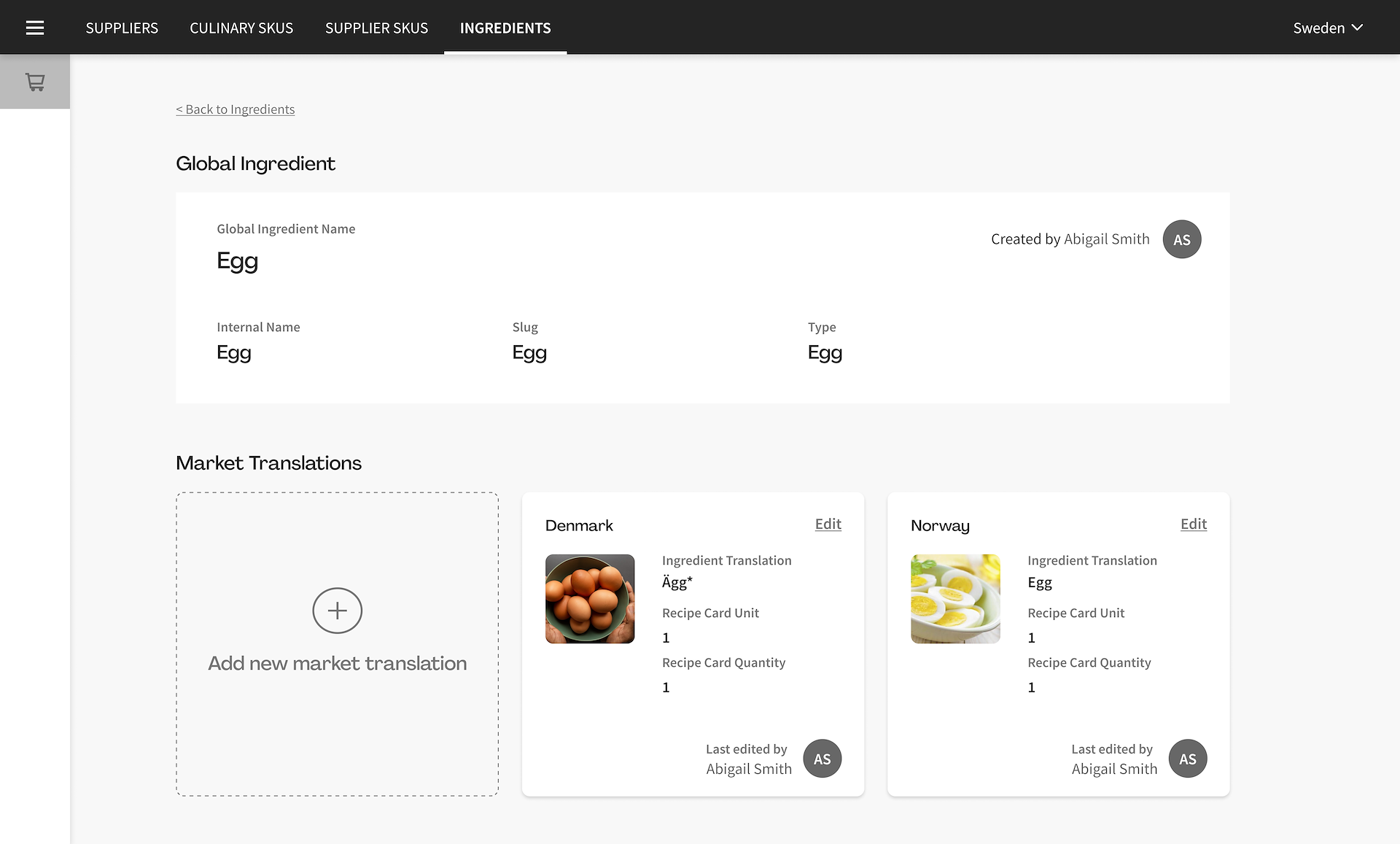The image size is (1400, 844).
Task: Click the plus circle icon
Action: point(337,611)
